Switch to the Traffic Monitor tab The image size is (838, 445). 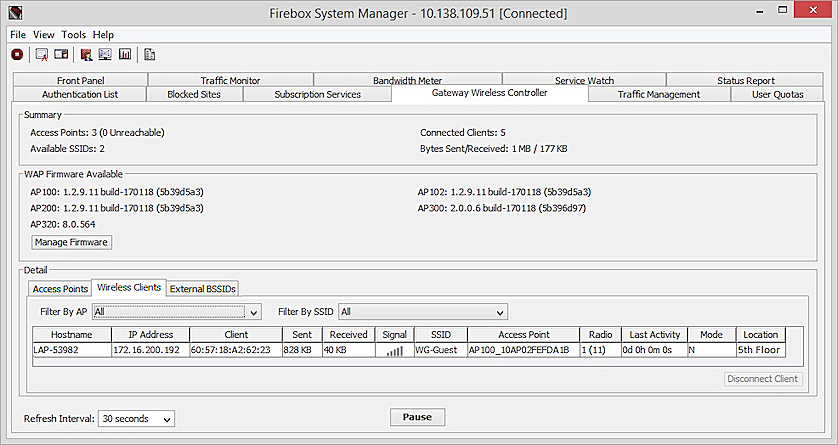coord(230,80)
